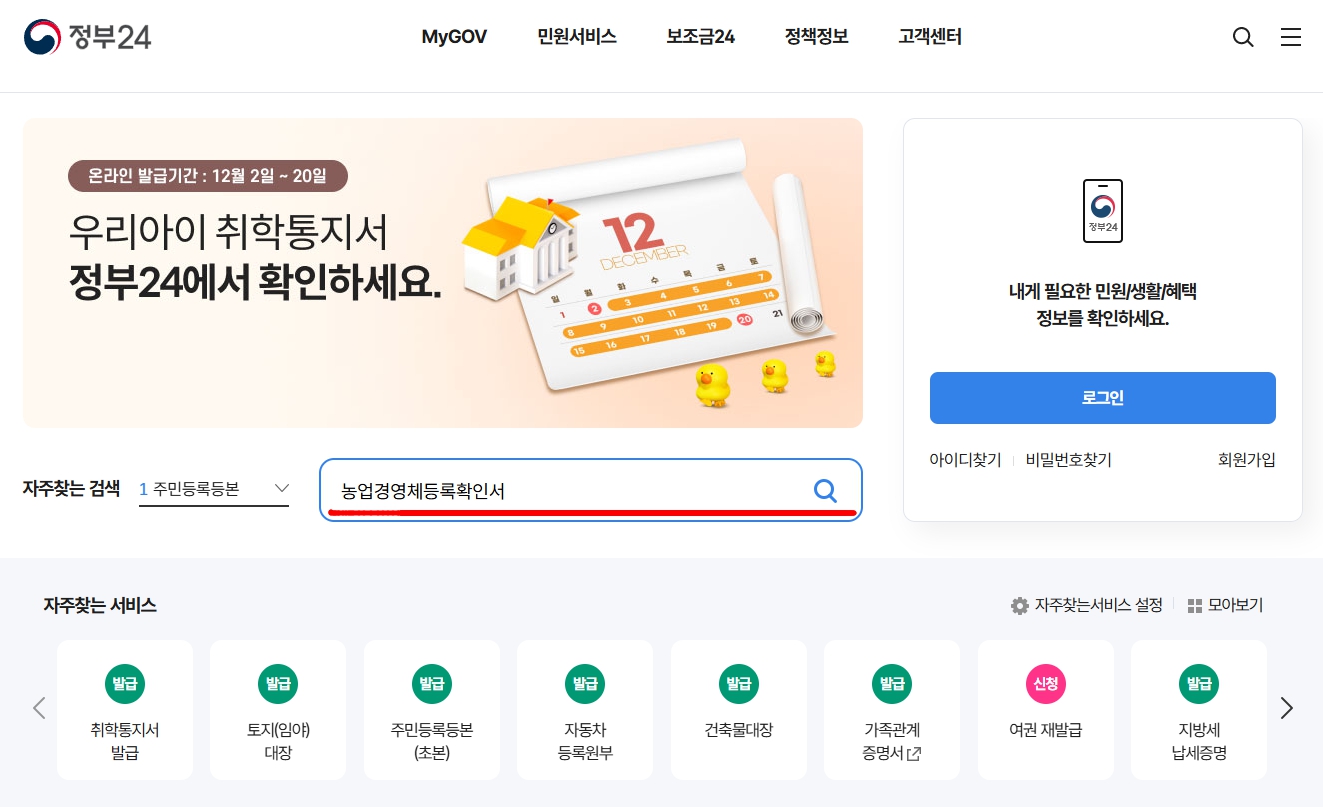This screenshot has width=1323, height=807.
Task: Open the 지방세 납세증명 service icon
Action: pos(1199,710)
